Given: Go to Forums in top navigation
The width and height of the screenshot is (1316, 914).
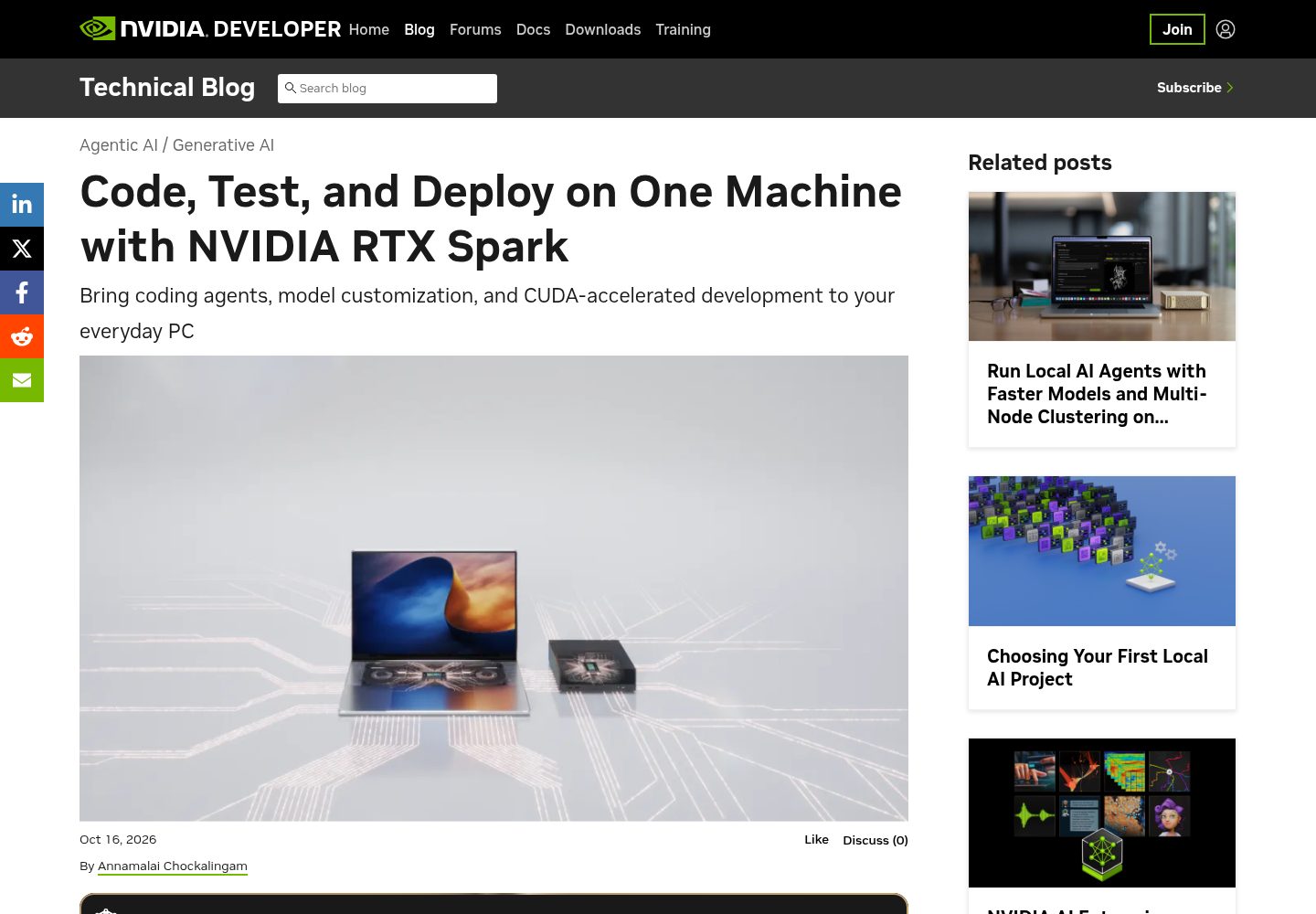Looking at the screenshot, I should 475,29.
